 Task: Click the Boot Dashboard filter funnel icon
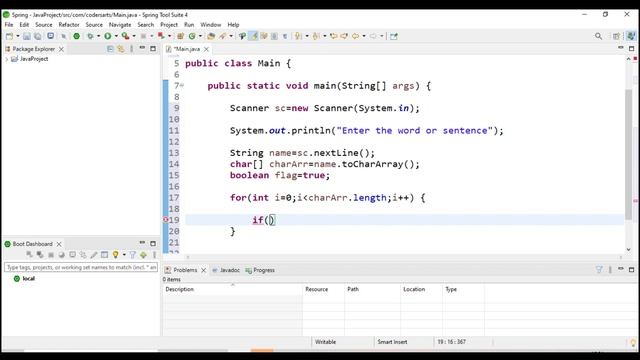click(132, 255)
